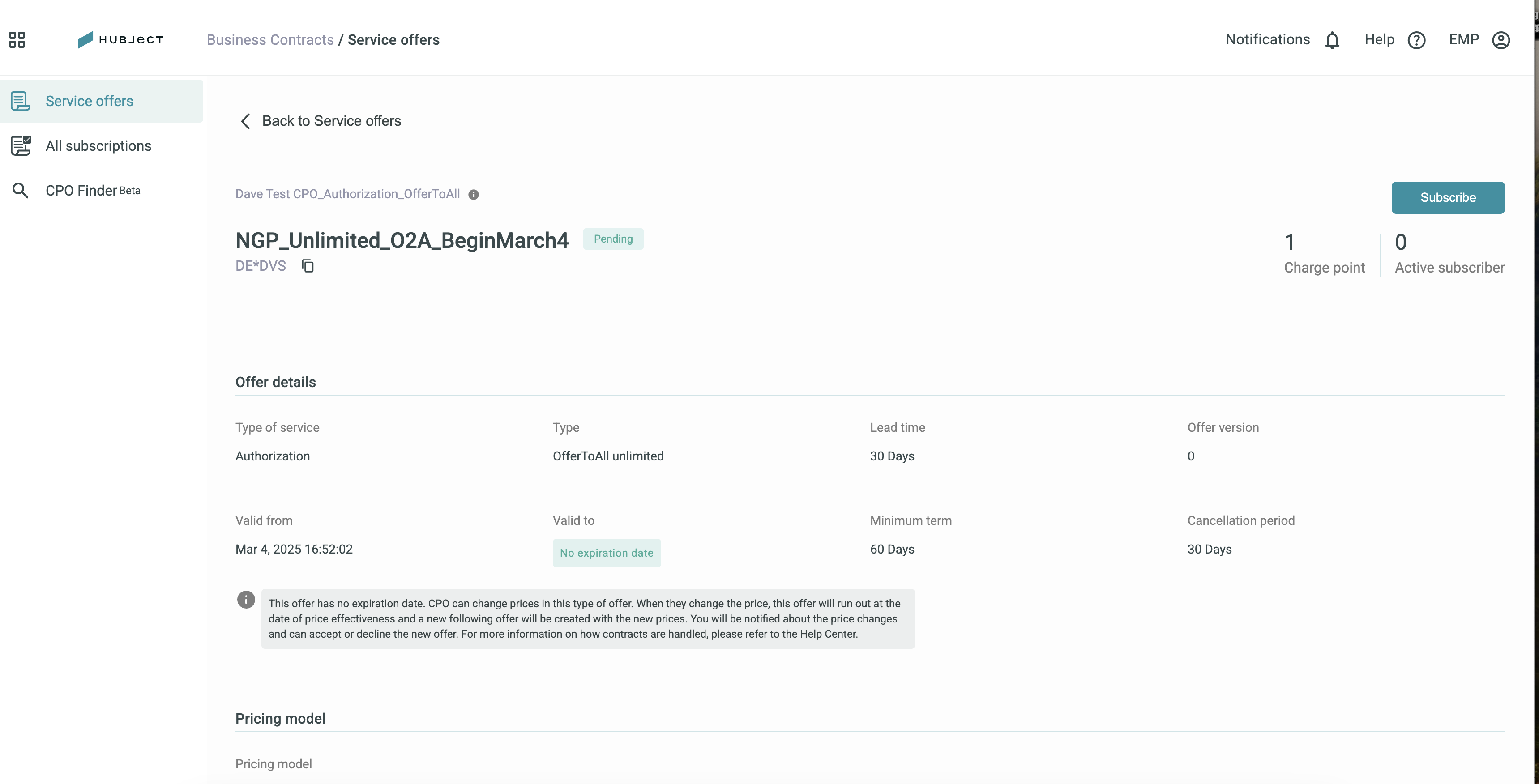
Task: Click the Pending status badge
Action: click(x=613, y=239)
